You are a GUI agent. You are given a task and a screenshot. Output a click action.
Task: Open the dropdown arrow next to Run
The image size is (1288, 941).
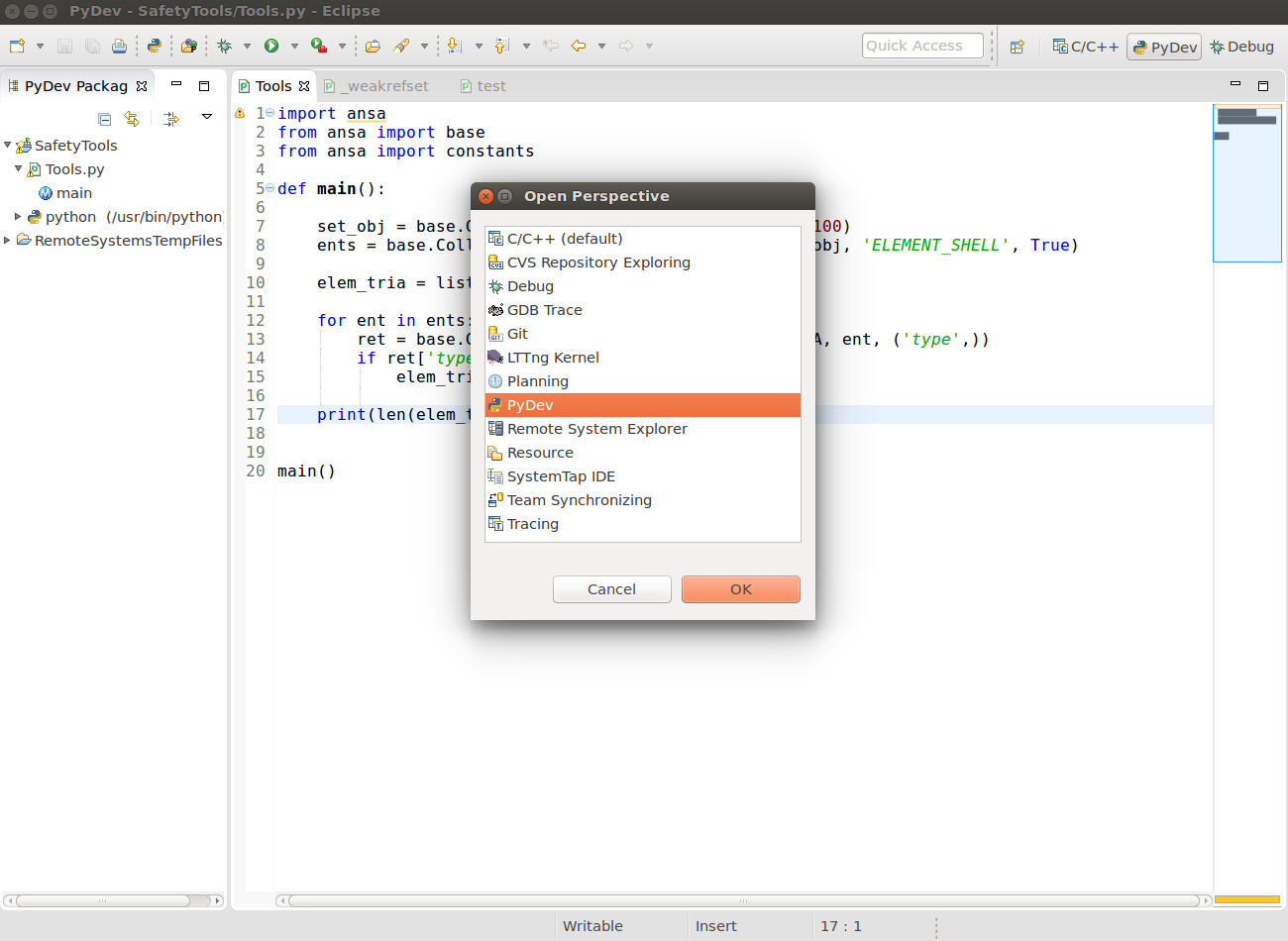coord(294,46)
